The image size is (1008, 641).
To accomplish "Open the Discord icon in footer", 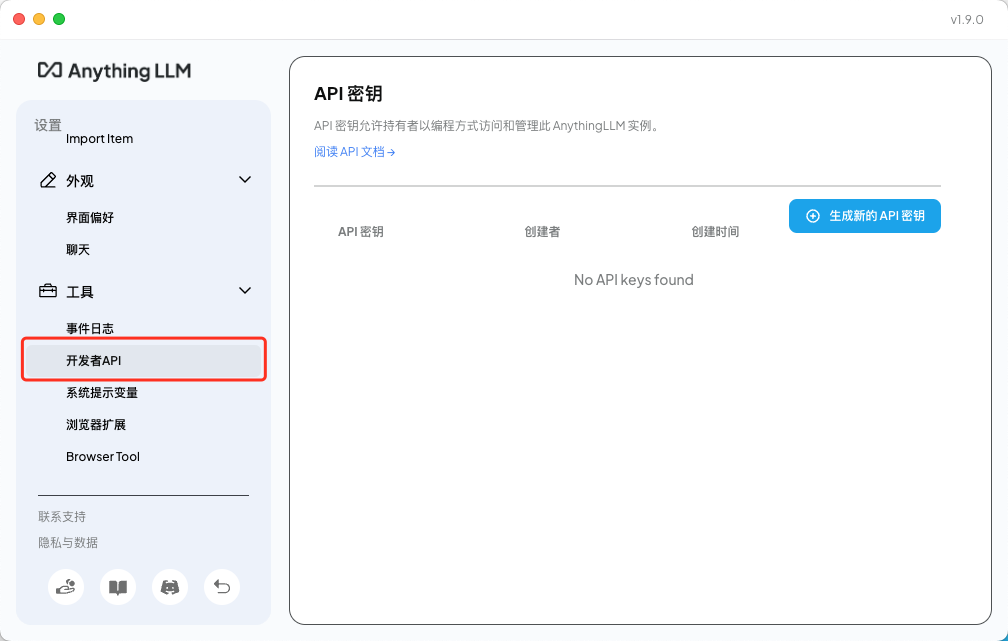I will pos(170,587).
